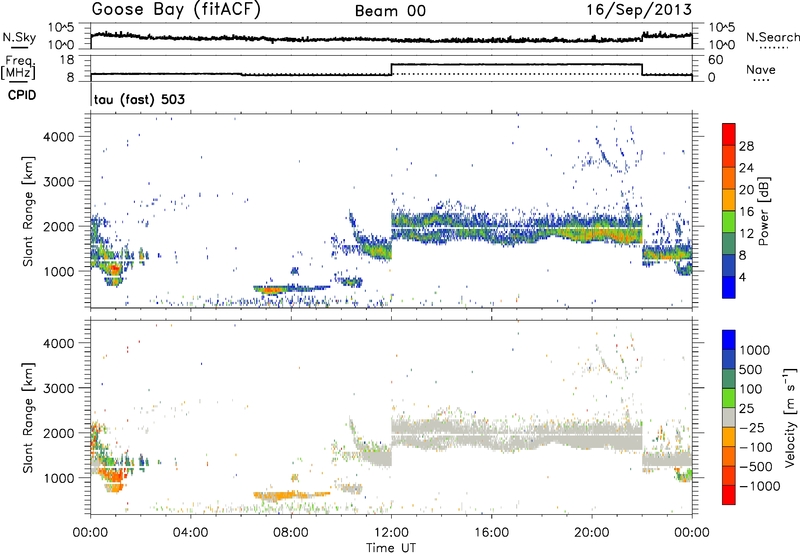Click the red top segment of Power colorbar
This screenshot has height=554, width=800.
coord(729,134)
